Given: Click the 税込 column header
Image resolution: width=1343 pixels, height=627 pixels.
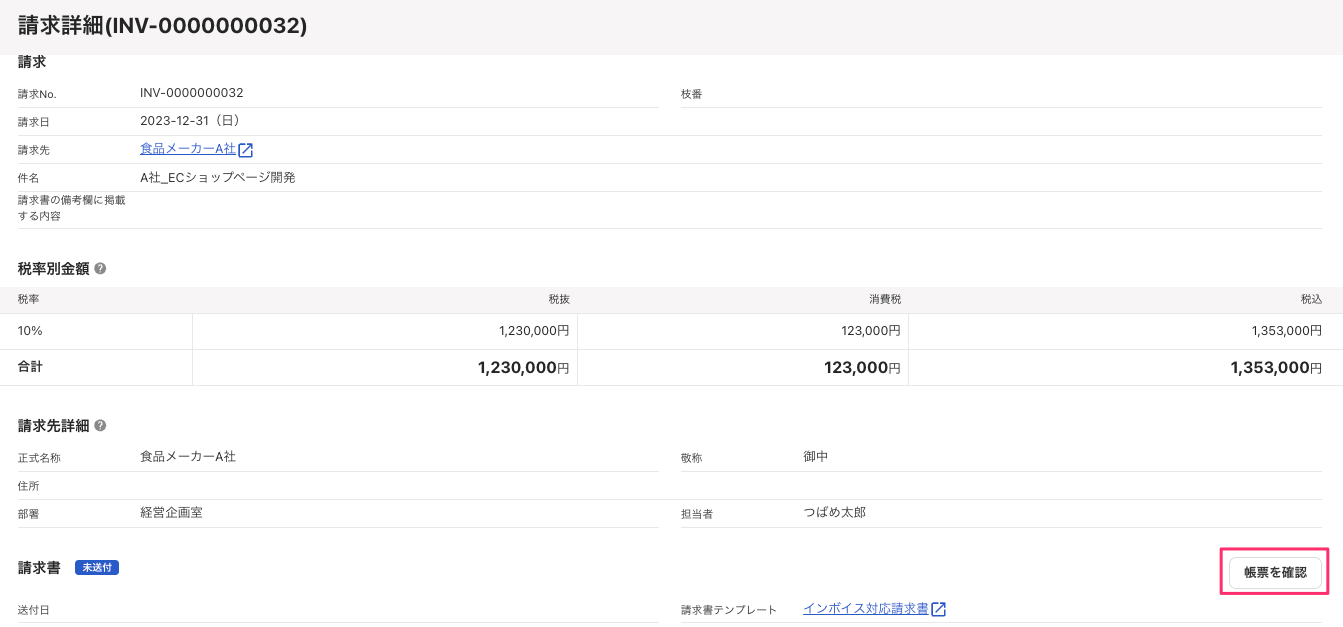Looking at the screenshot, I should coord(1311,299).
